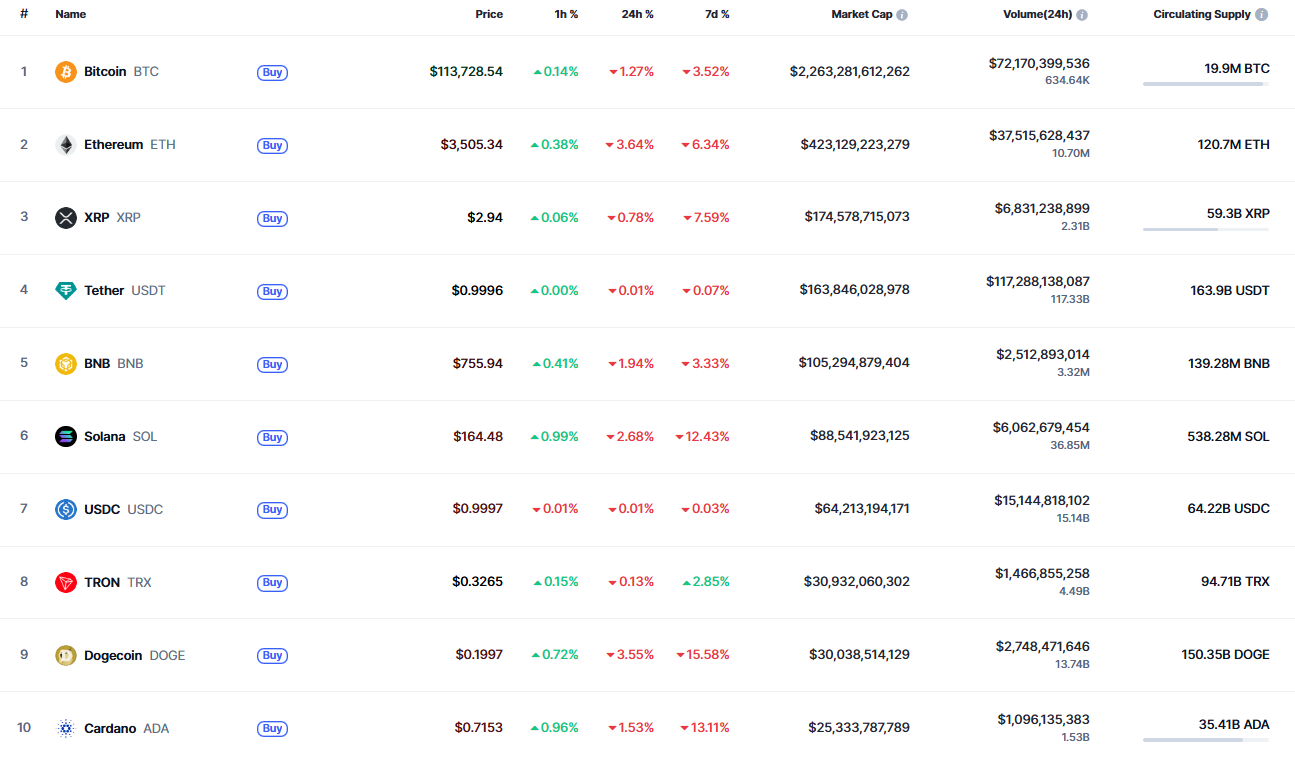The height and width of the screenshot is (763, 1295).
Task: Click the Circulating Supply info icon
Action: click(x=1262, y=15)
